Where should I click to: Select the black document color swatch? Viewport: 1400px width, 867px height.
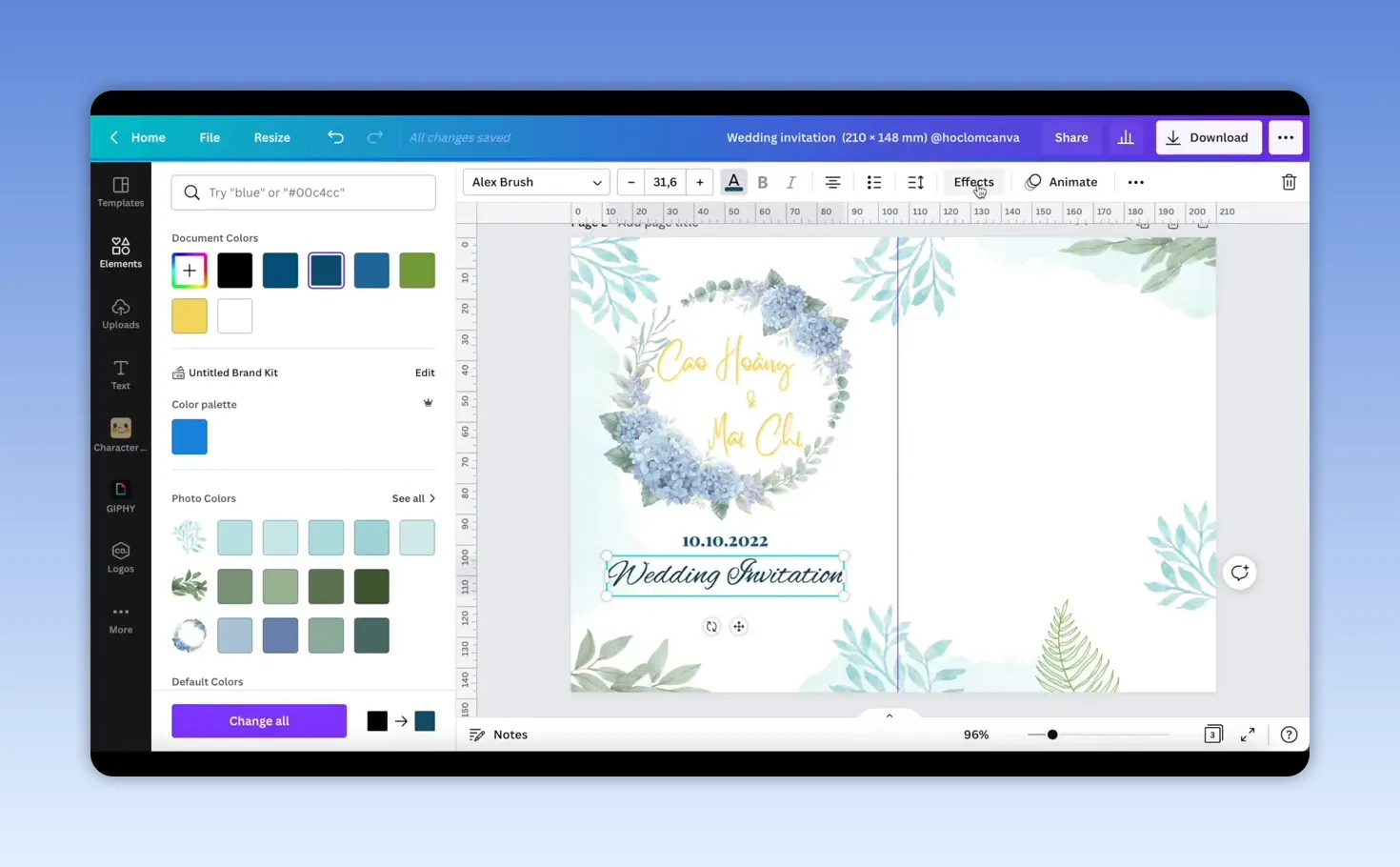[x=235, y=271]
